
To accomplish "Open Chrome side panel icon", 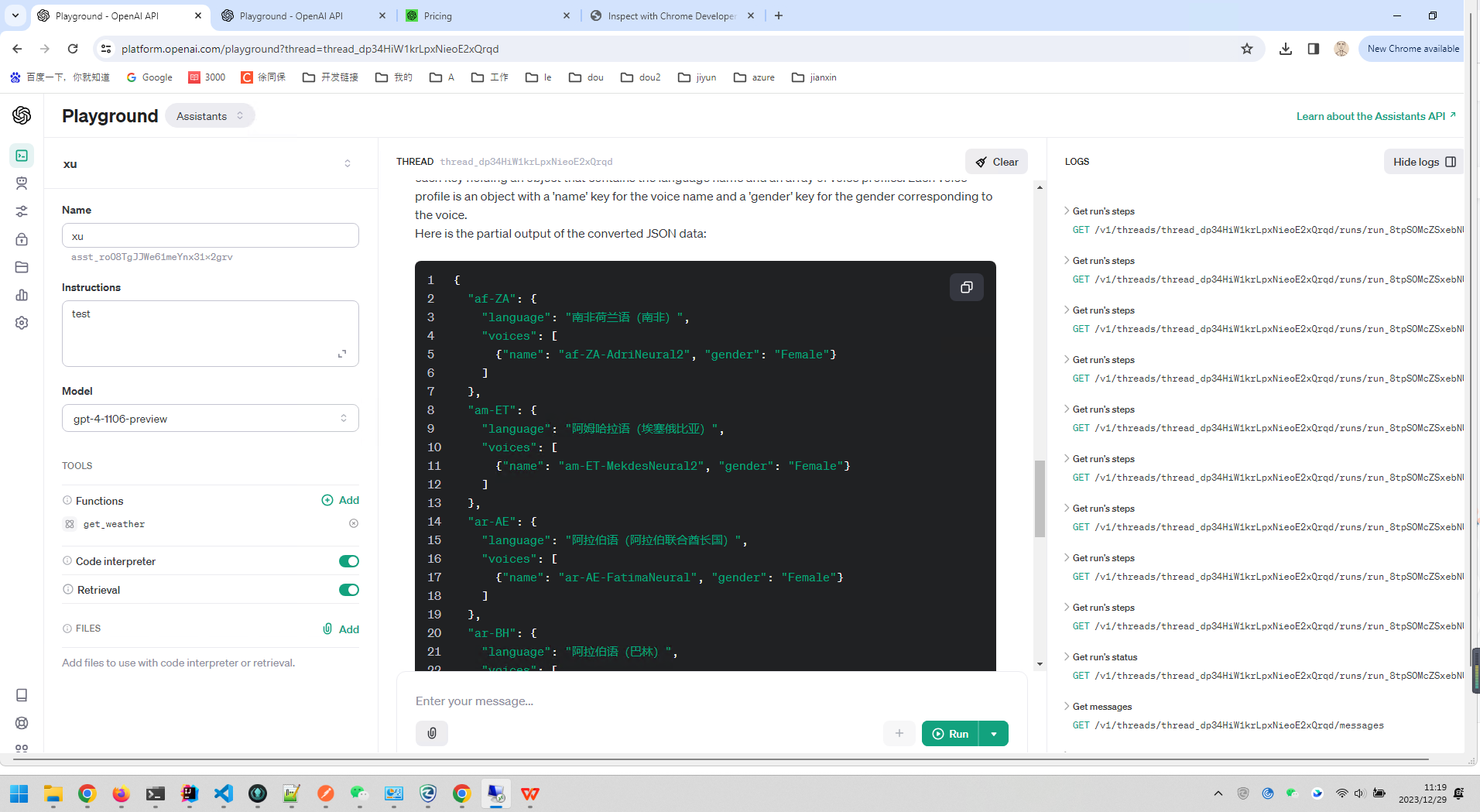I will (1314, 49).
